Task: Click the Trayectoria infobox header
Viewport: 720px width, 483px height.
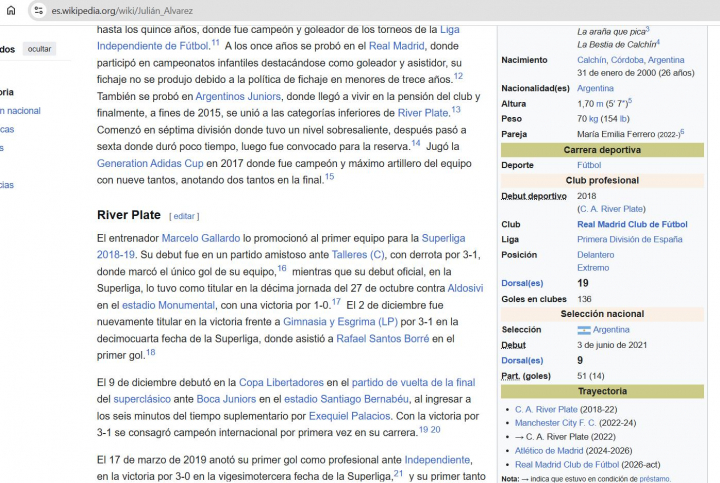Action: [602, 391]
